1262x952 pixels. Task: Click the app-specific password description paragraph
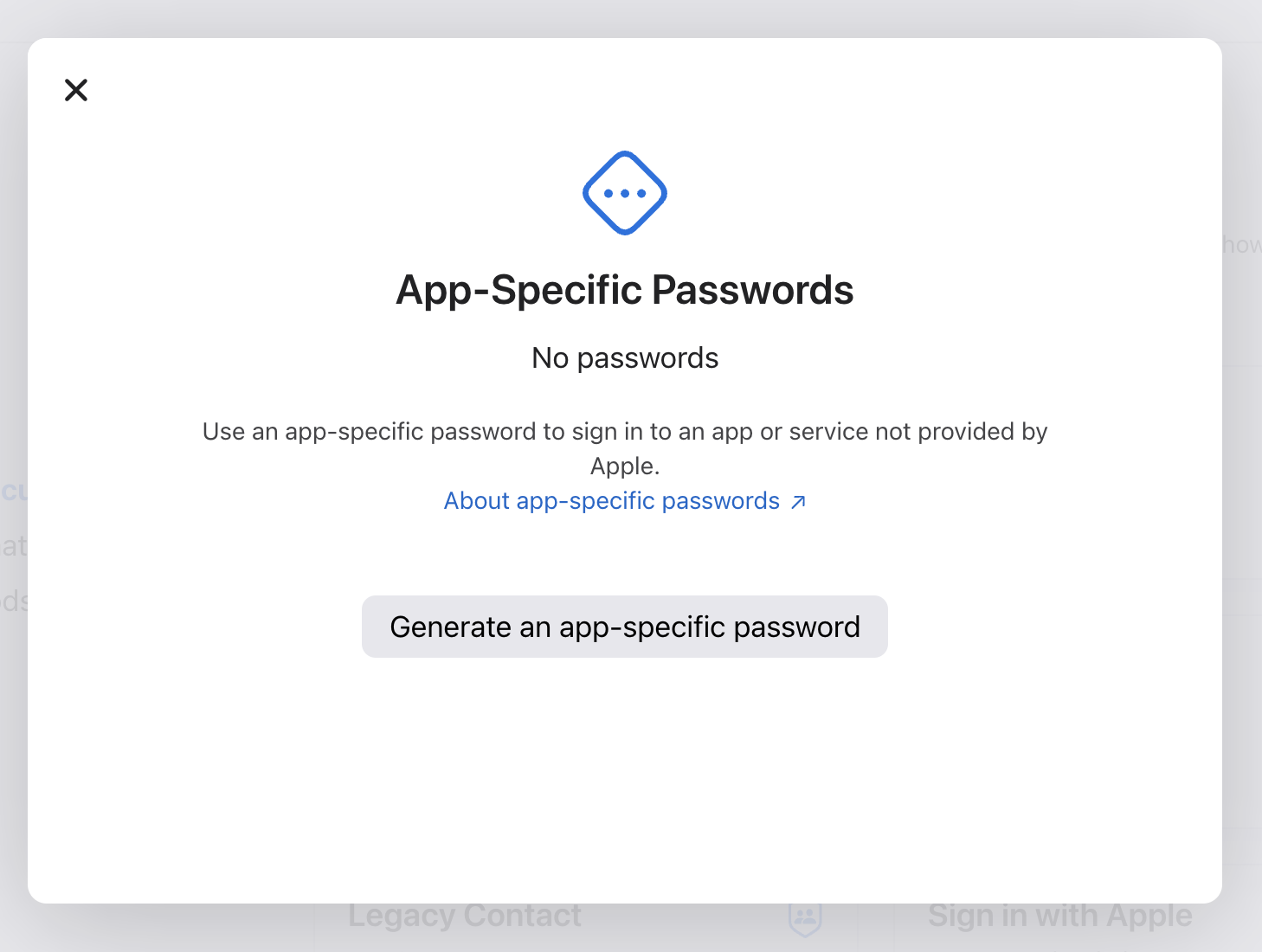(625, 448)
